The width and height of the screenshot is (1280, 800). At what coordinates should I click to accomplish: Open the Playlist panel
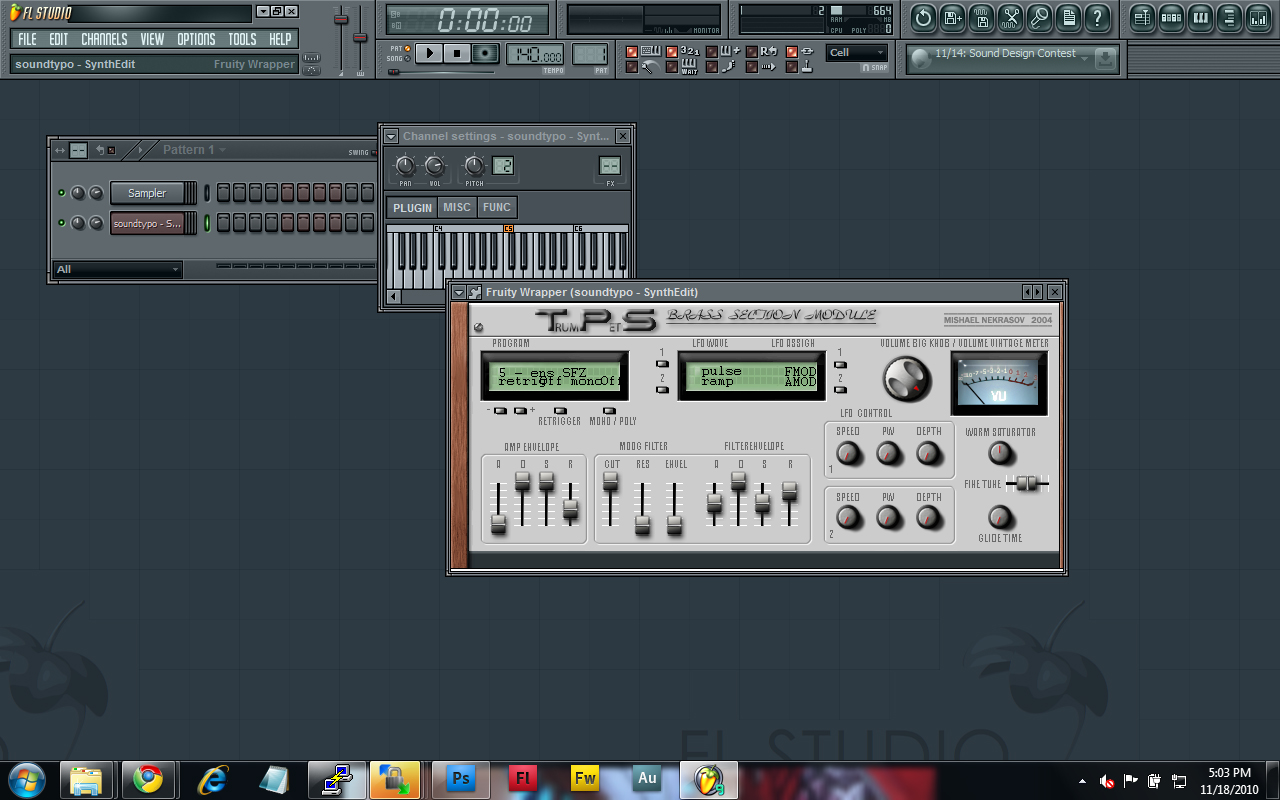pos(1141,18)
